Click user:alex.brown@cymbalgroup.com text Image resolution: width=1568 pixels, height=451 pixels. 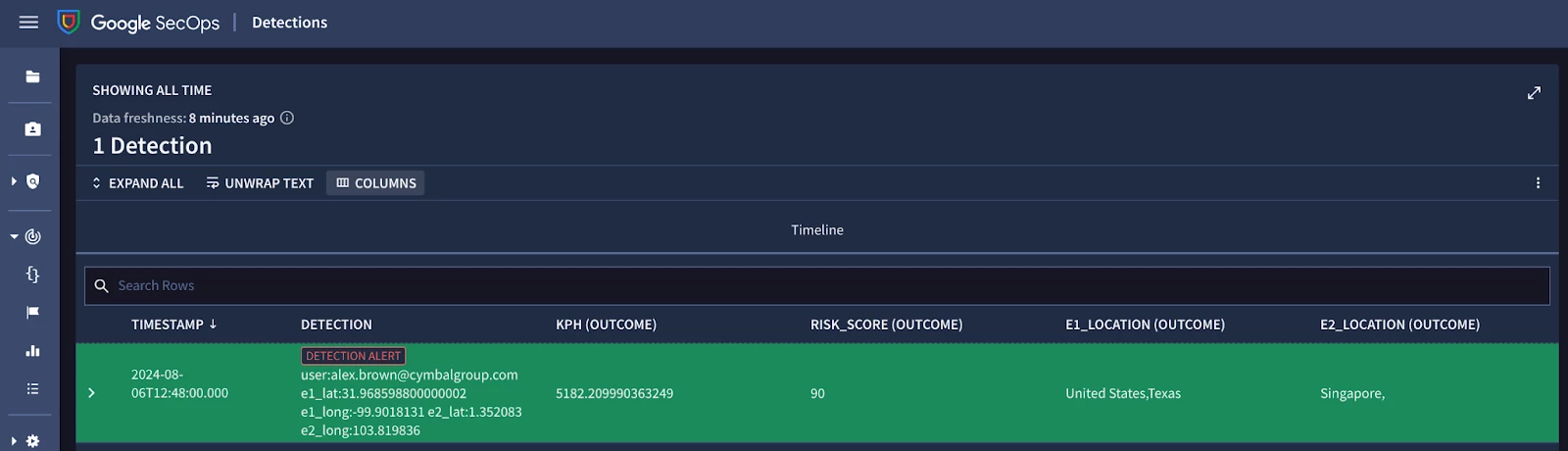(410, 375)
